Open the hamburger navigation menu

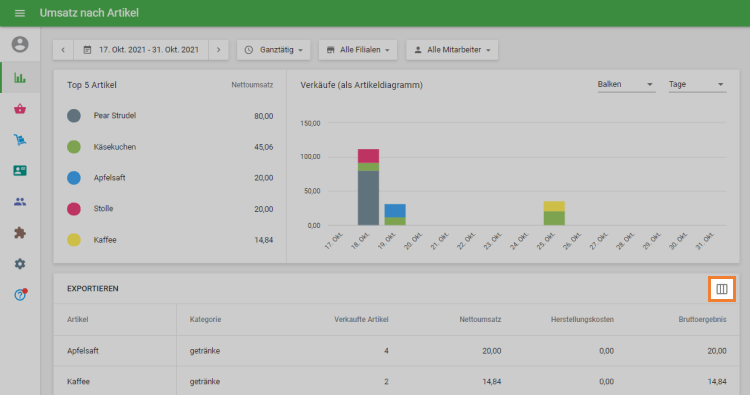[x=20, y=13]
